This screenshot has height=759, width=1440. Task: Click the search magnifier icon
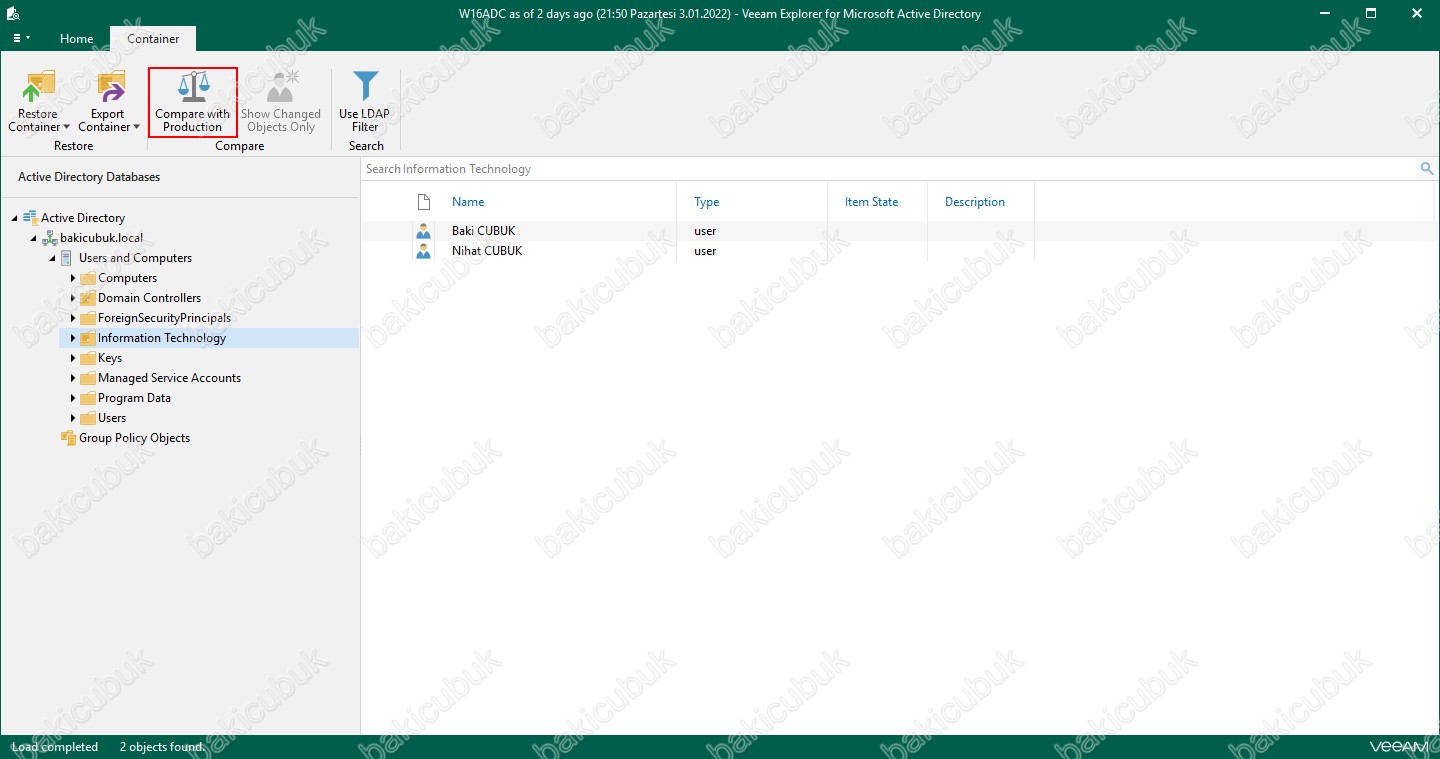point(1427,169)
